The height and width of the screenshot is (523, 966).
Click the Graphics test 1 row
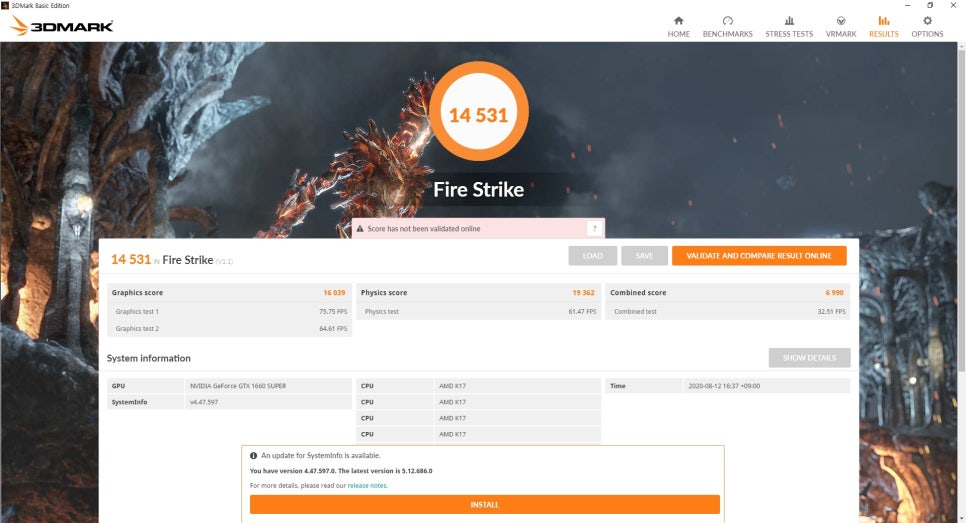229,312
